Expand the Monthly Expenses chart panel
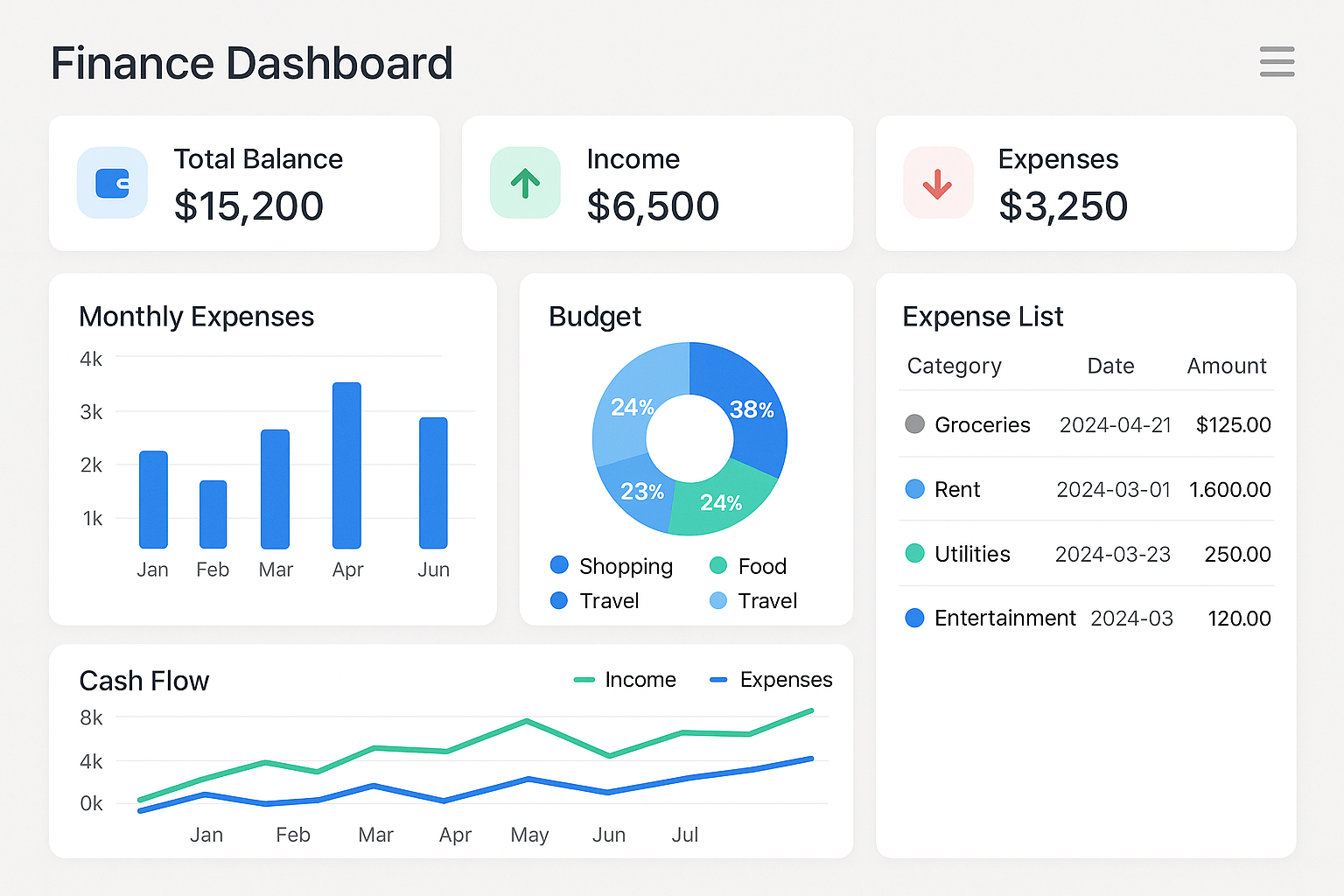 [x=197, y=317]
